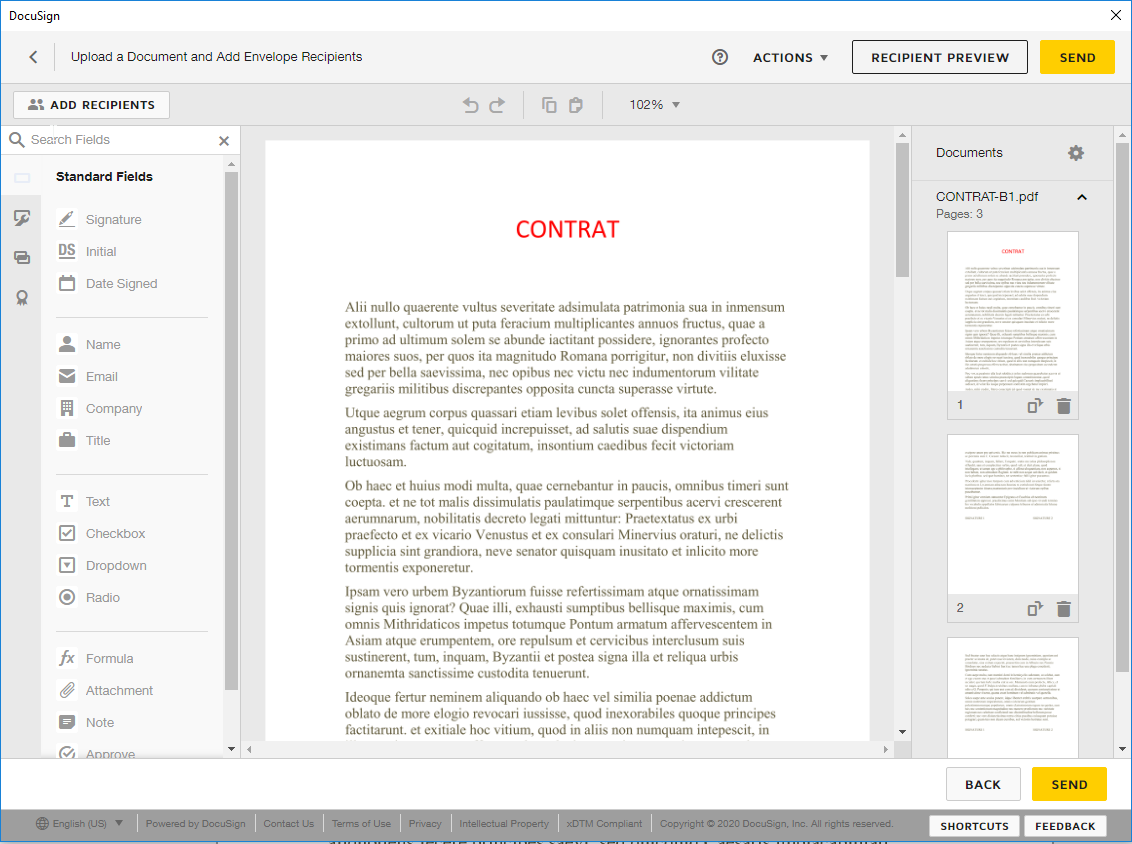This screenshot has width=1132, height=844.
Task: Paste from the clipboard
Action: click(x=575, y=104)
